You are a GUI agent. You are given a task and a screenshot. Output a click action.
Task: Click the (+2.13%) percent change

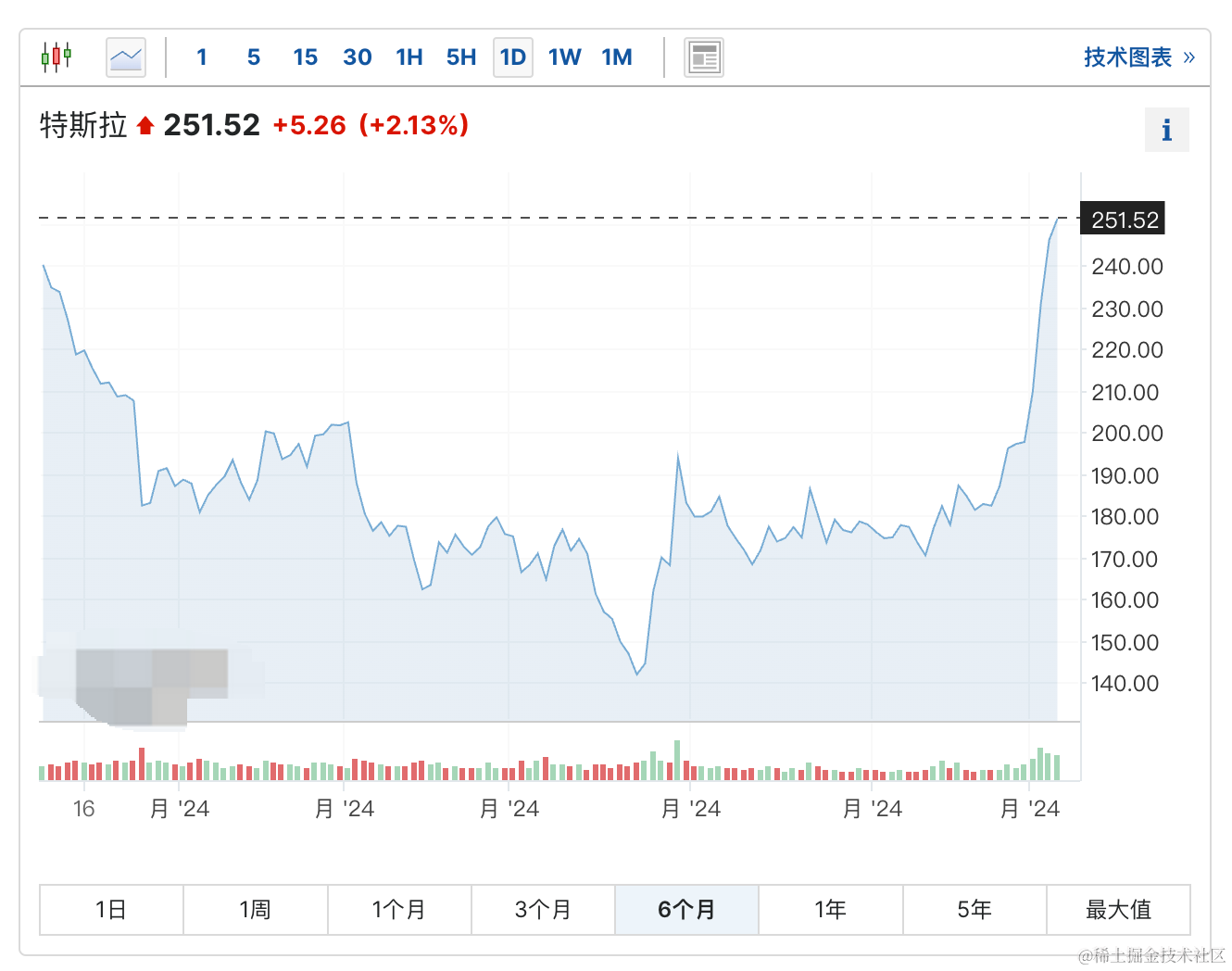414,125
